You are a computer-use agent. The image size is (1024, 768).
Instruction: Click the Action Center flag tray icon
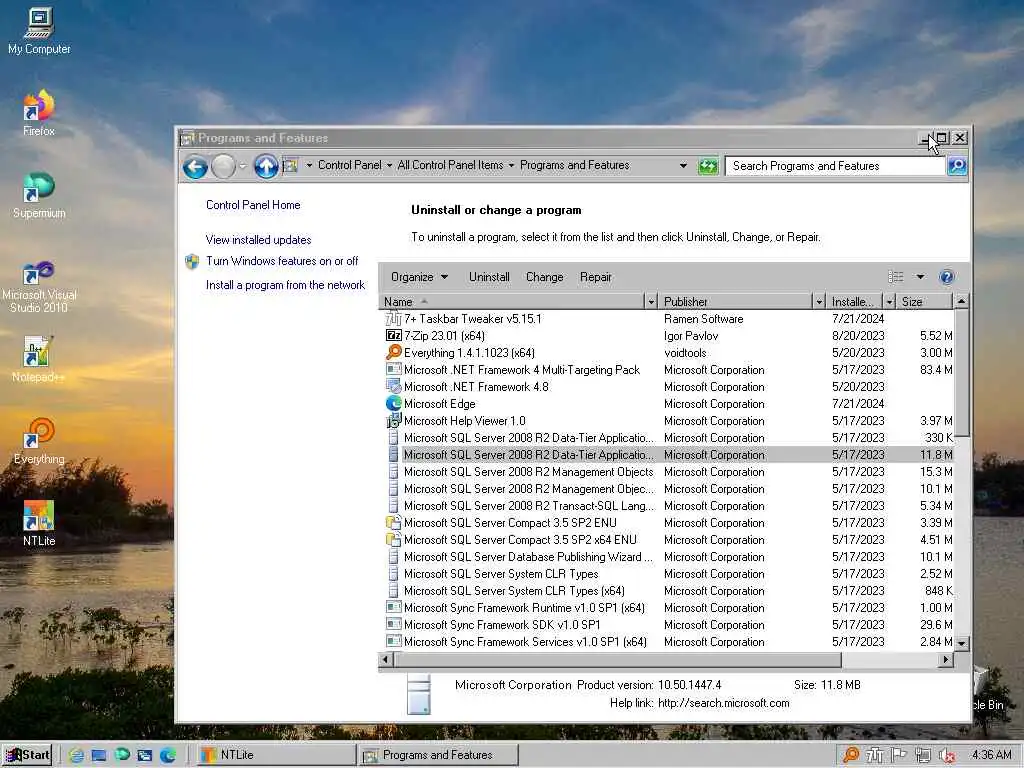coord(899,755)
